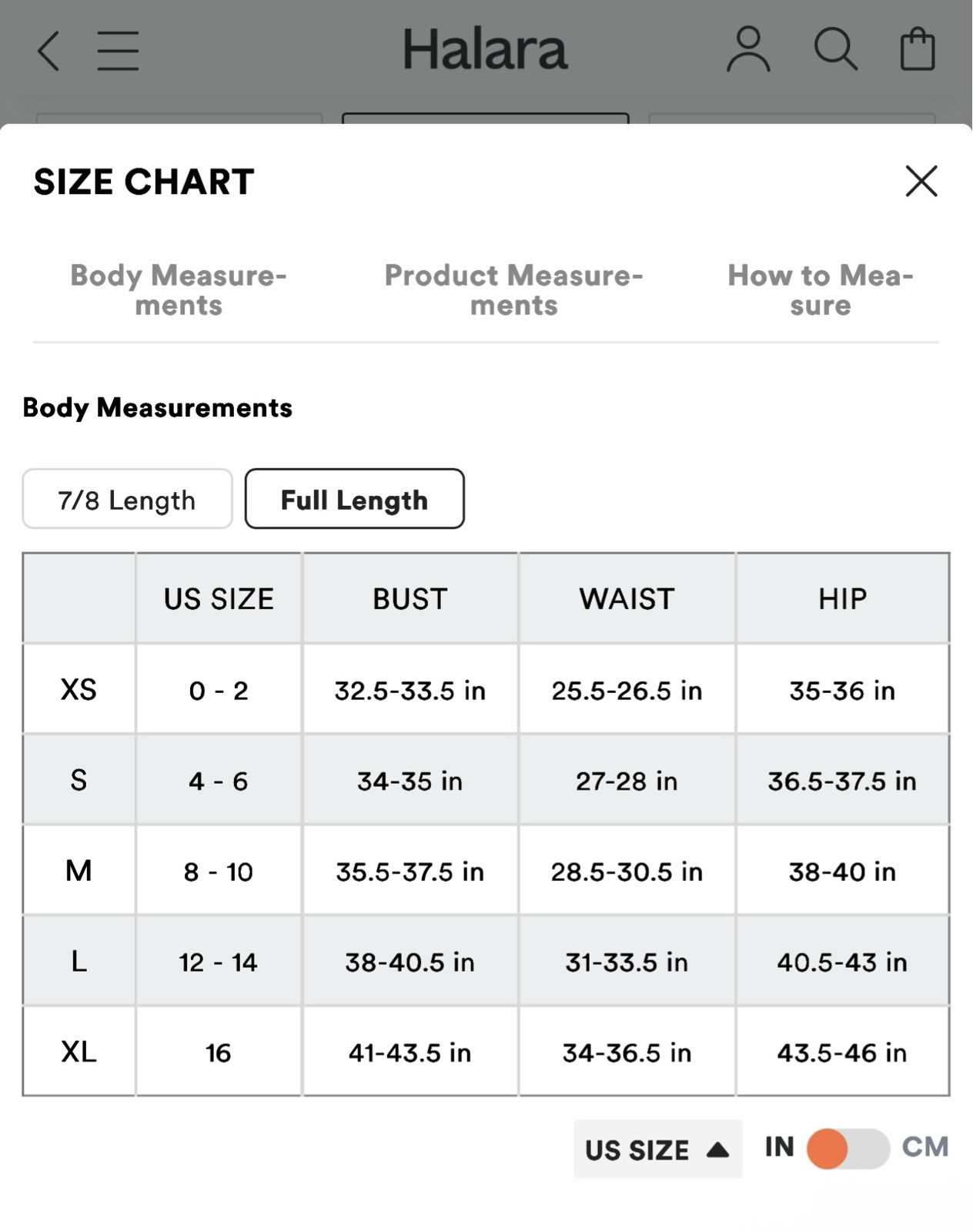Tap the Halara logo
This screenshot has height=1232, width=973.
click(485, 50)
